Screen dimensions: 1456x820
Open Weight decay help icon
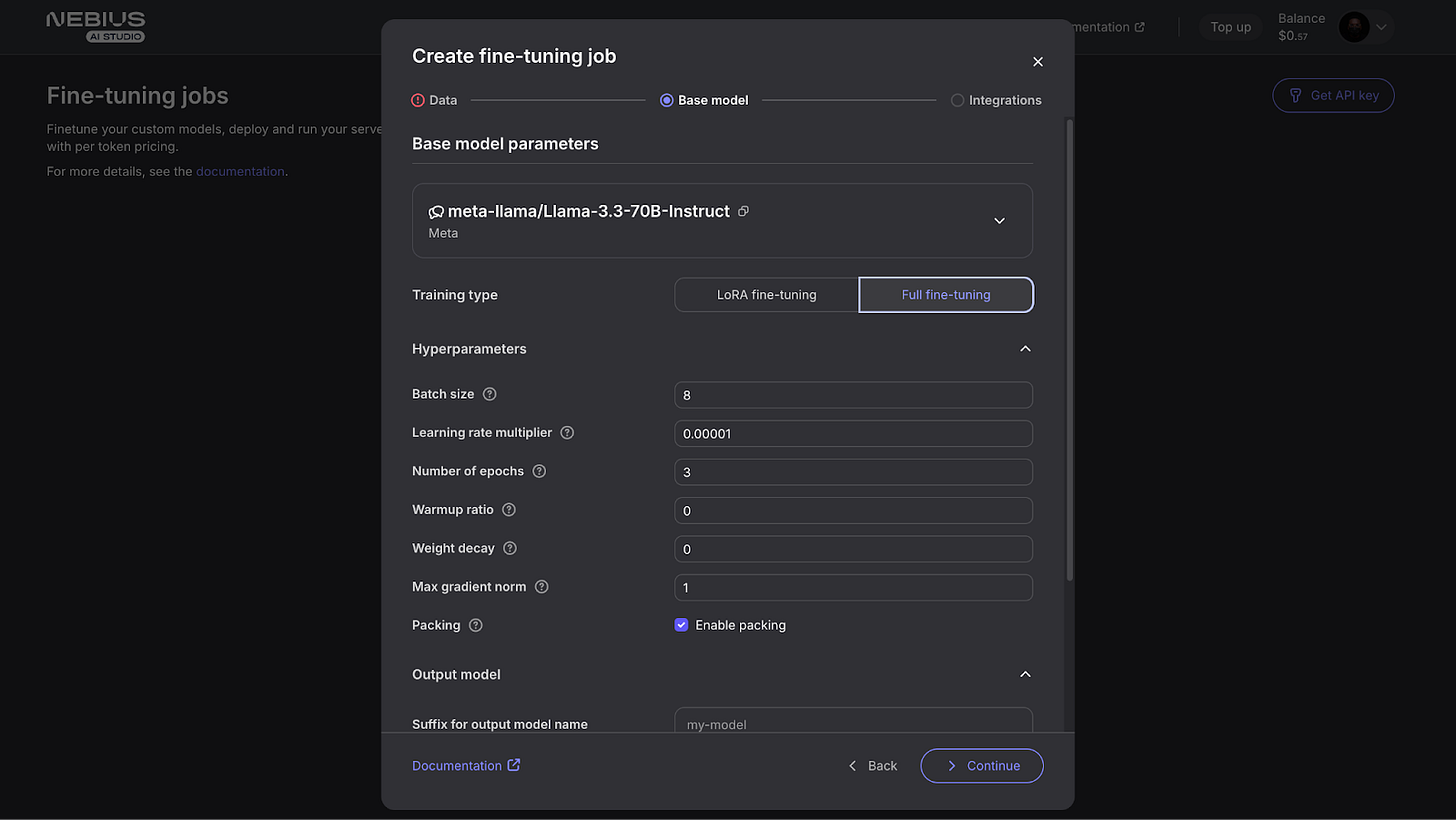click(510, 548)
